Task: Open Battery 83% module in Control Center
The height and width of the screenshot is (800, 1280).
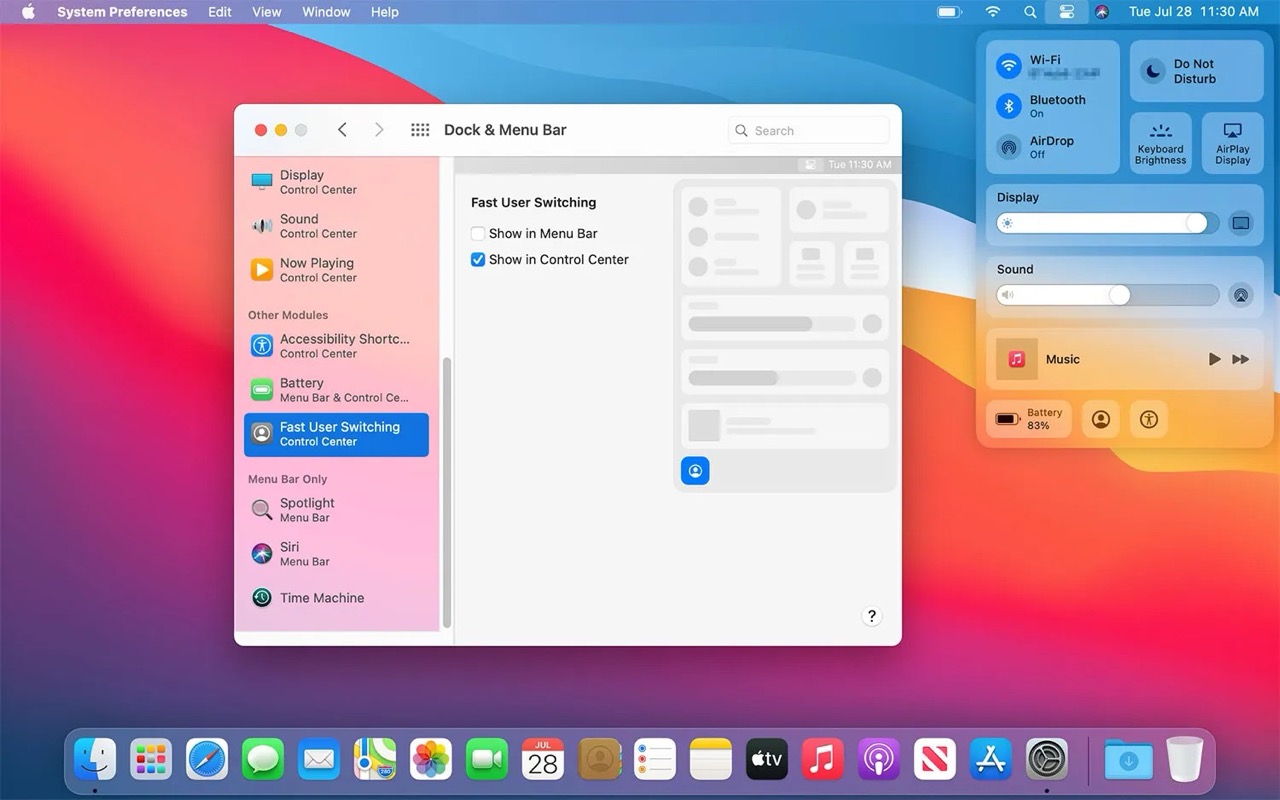Action: coord(1029,420)
